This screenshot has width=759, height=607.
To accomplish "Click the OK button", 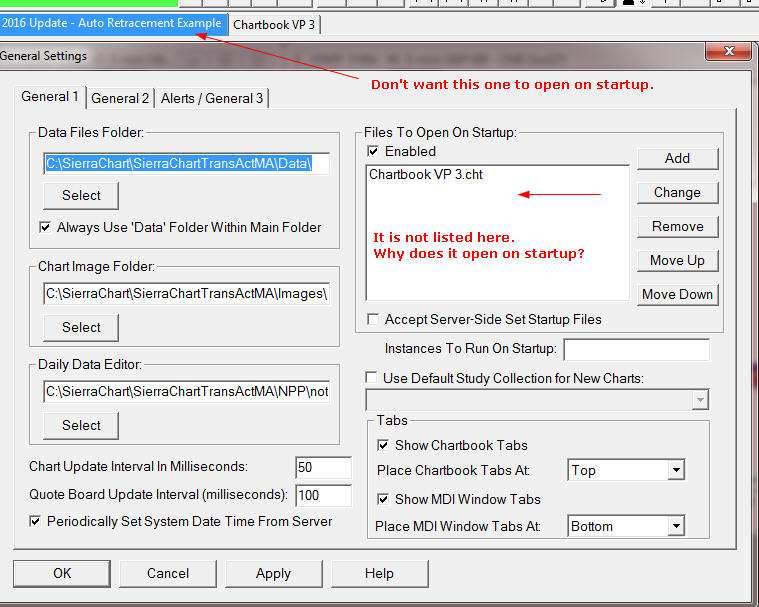I will coord(62,574).
